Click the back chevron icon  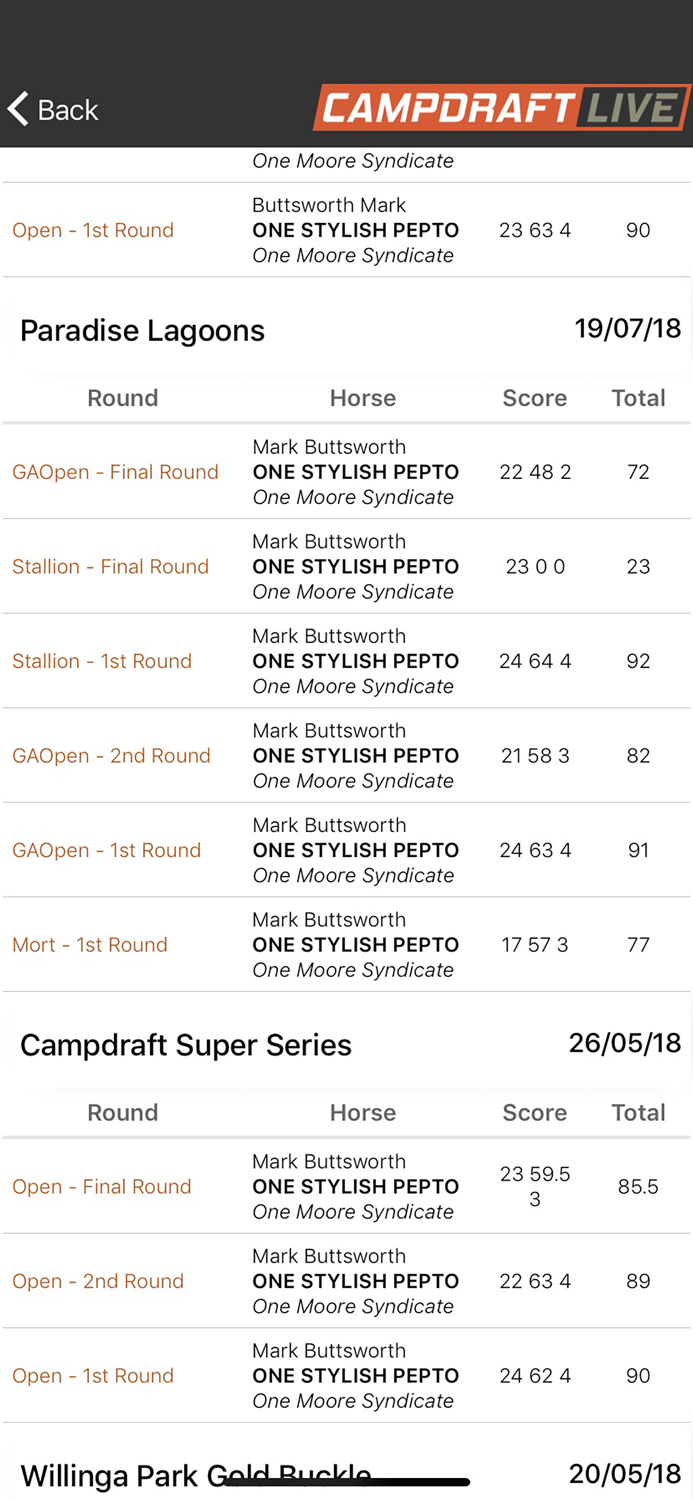click(x=16, y=108)
